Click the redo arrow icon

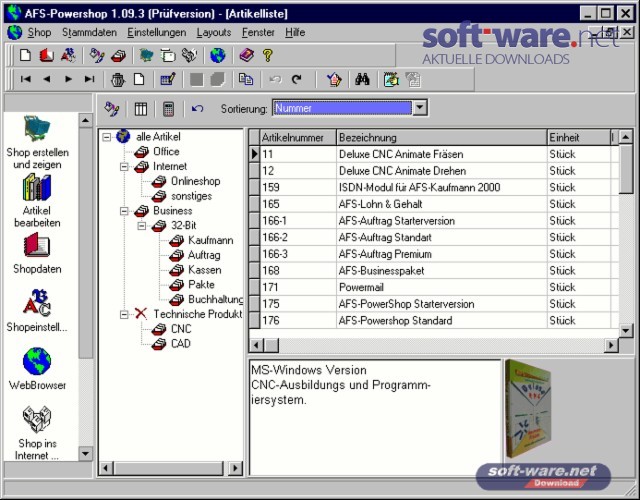coord(297,79)
